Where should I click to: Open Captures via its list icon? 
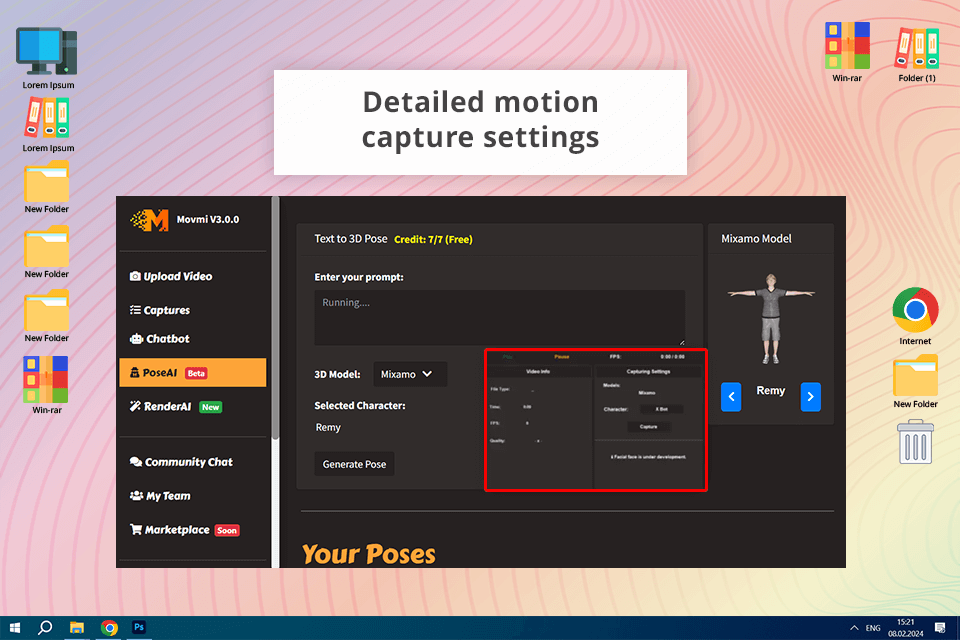(135, 310)
